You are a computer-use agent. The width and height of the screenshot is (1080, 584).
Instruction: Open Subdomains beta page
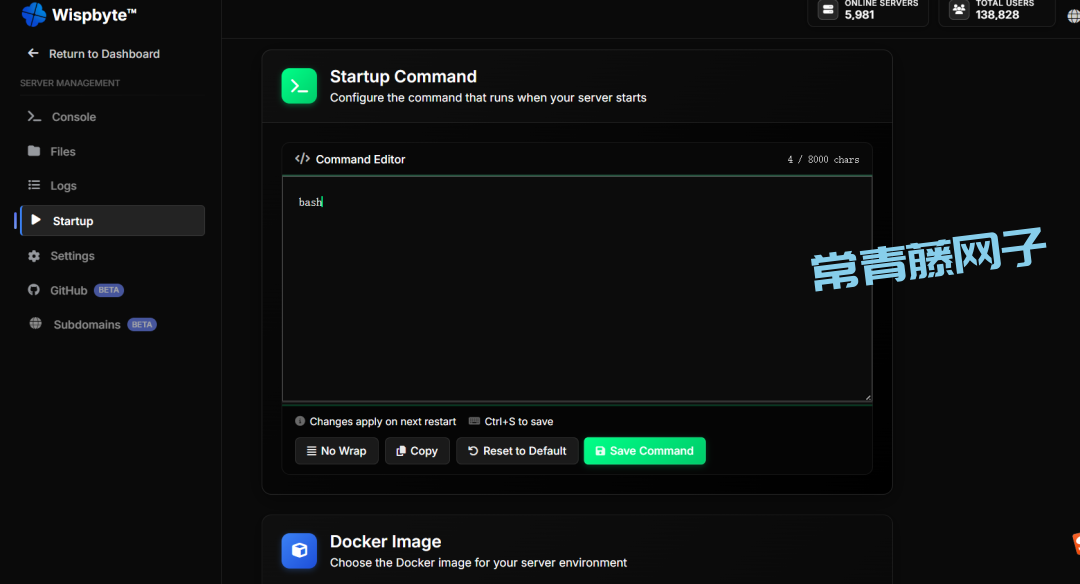coord(86,325)
